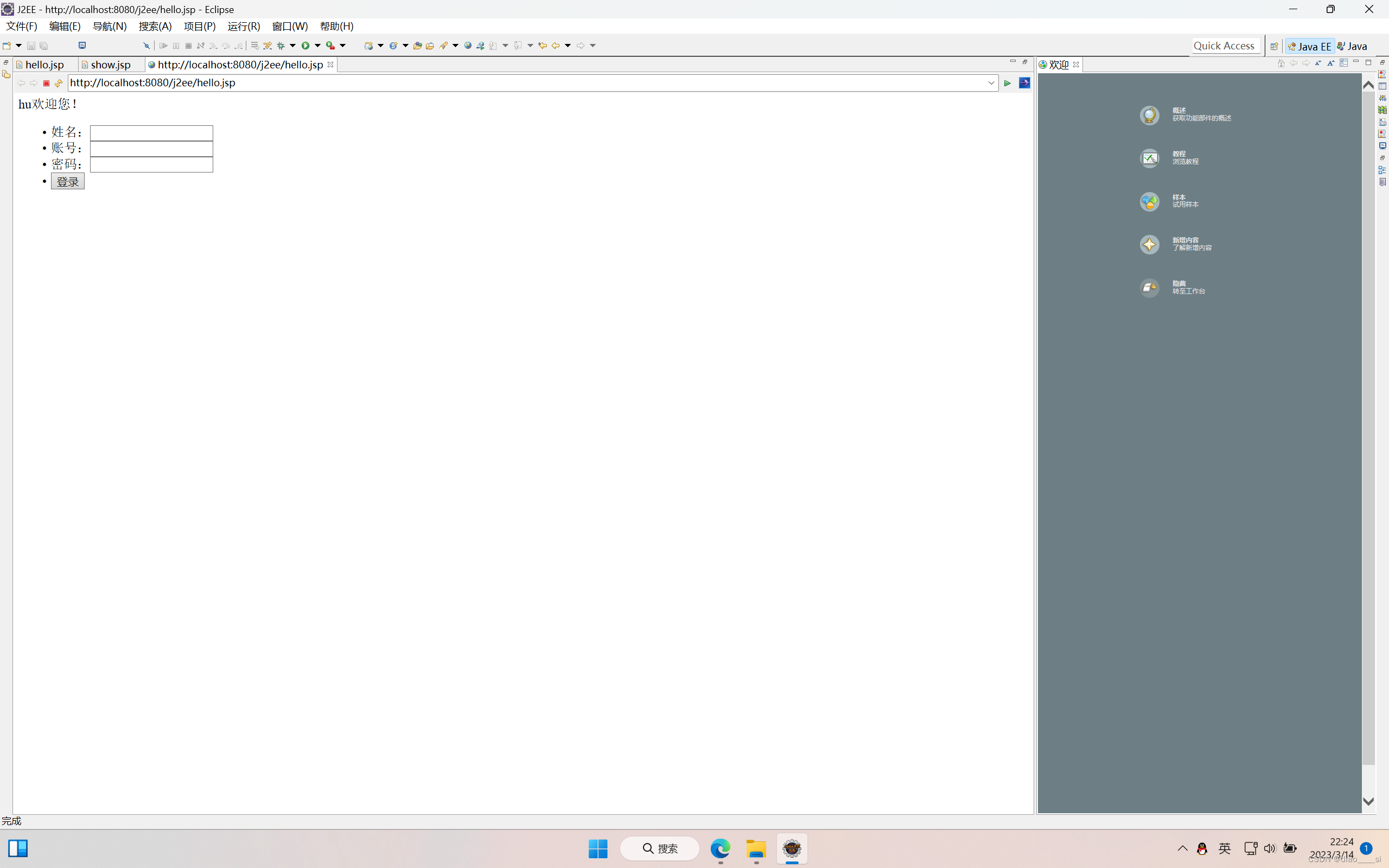Screen dimensions: 1389x868
Task: Switch to the Java perspective
Action: (1352, 47)
